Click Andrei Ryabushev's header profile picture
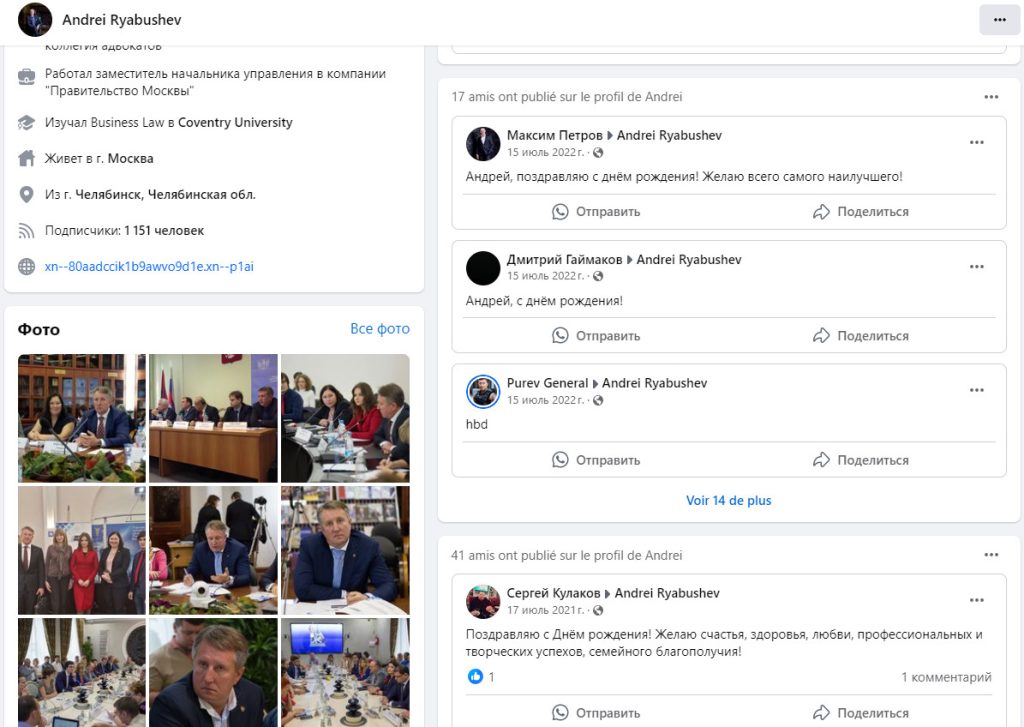The height and width of the screenshot is (727, 1024). coord(35,20)
